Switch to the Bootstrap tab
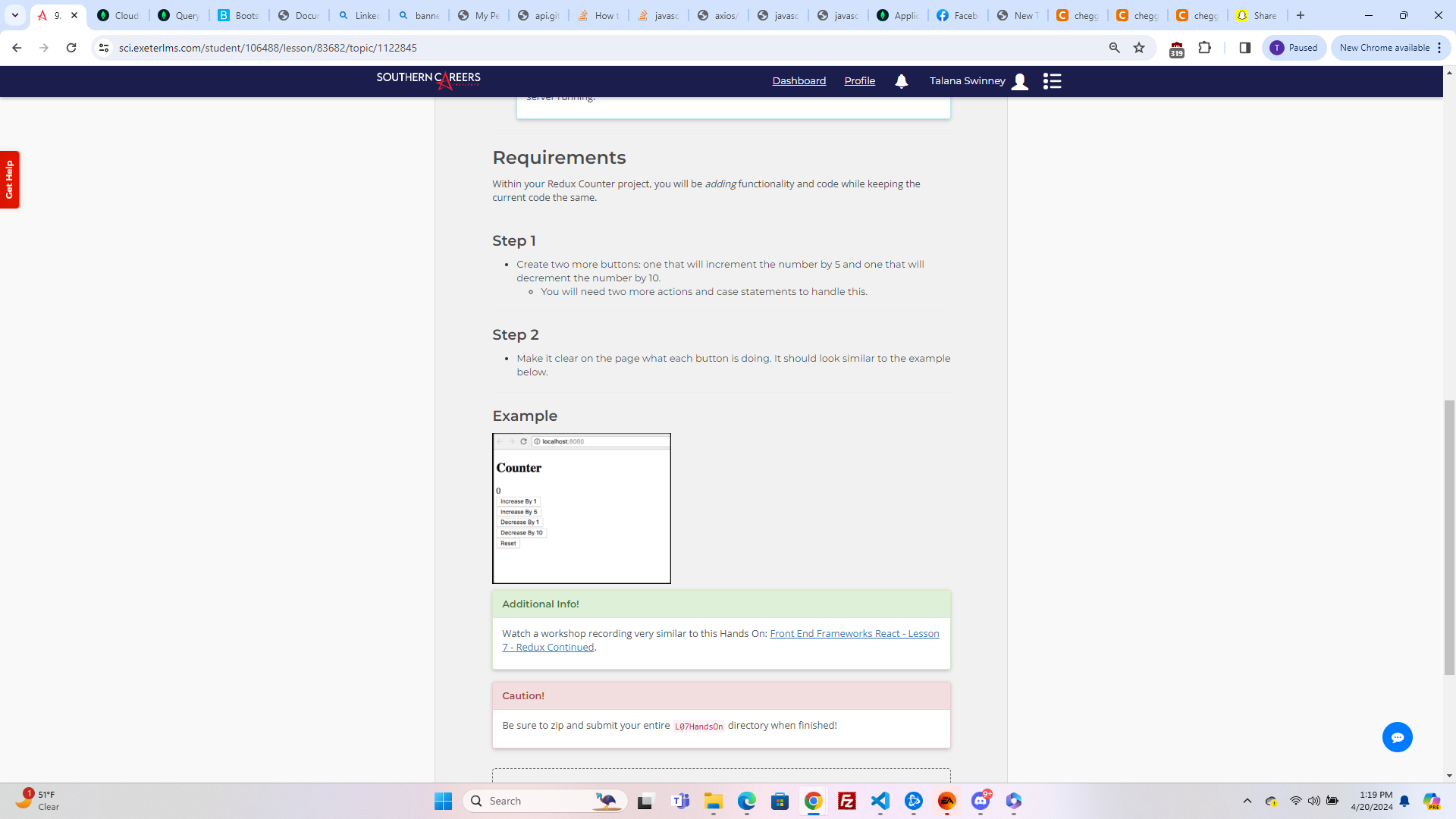This screenshot has height=819, width=1456. (237, 15)
